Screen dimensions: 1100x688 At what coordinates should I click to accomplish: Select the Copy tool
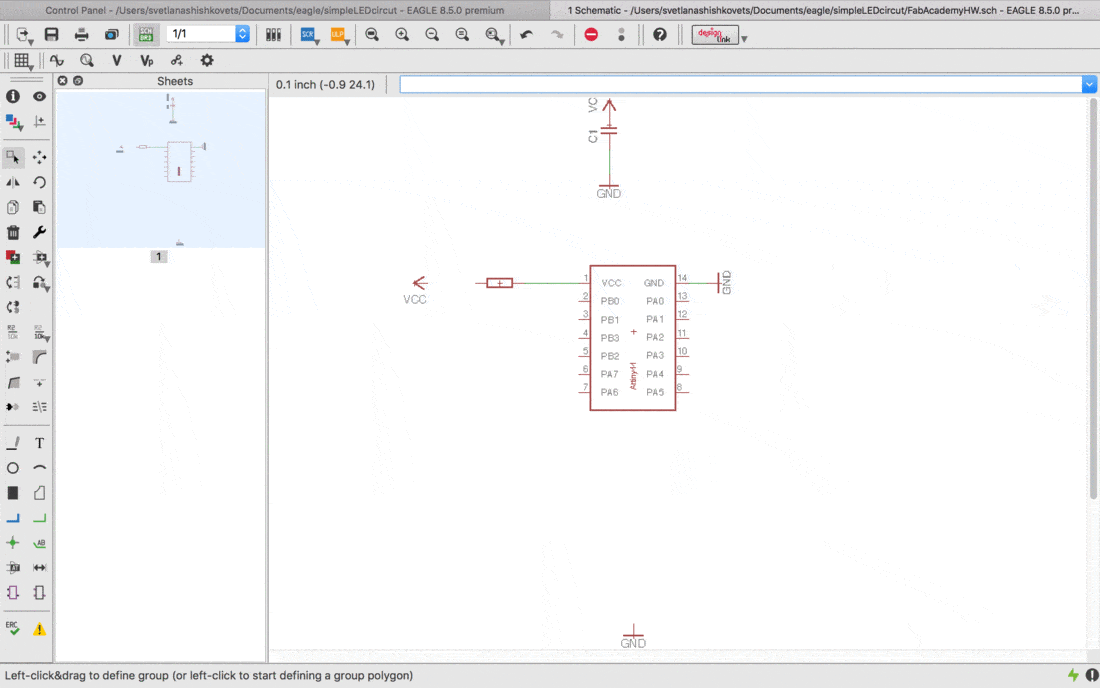[x=13, y=207]
